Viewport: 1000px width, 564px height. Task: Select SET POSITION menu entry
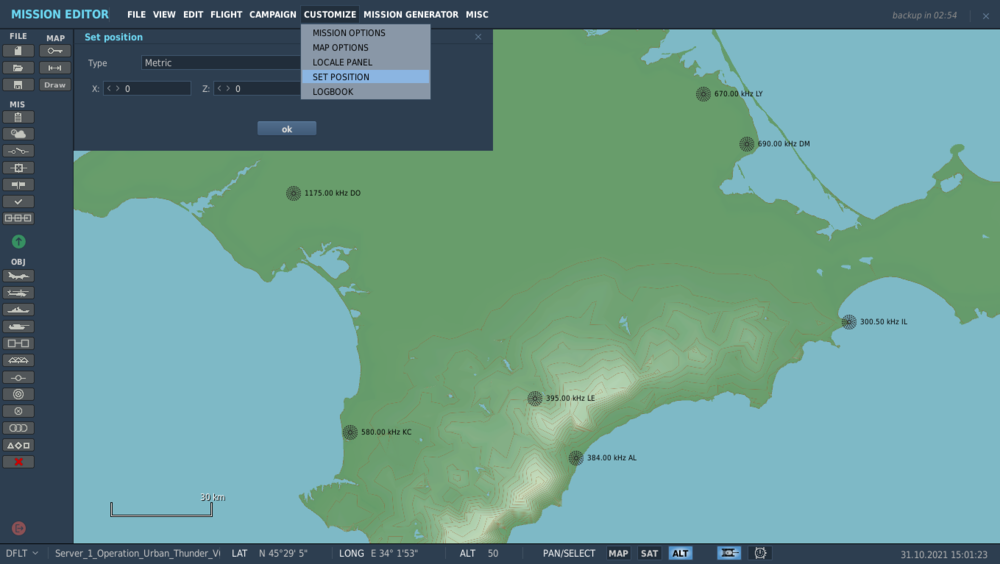pyautogui.click(x=365, y=77)
